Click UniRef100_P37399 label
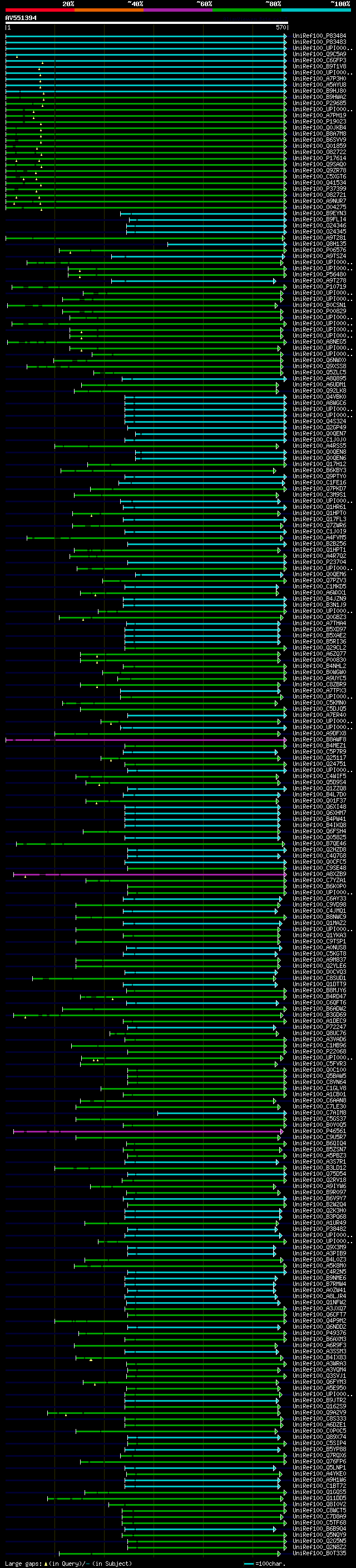 [319, 189]
